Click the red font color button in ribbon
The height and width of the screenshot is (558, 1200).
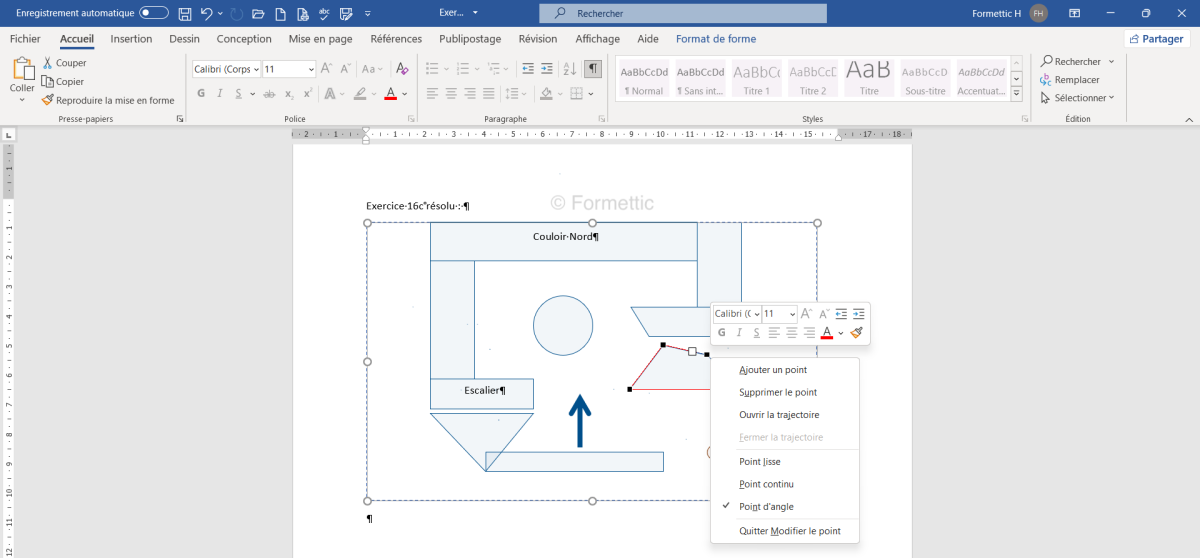tap(389, 94)
